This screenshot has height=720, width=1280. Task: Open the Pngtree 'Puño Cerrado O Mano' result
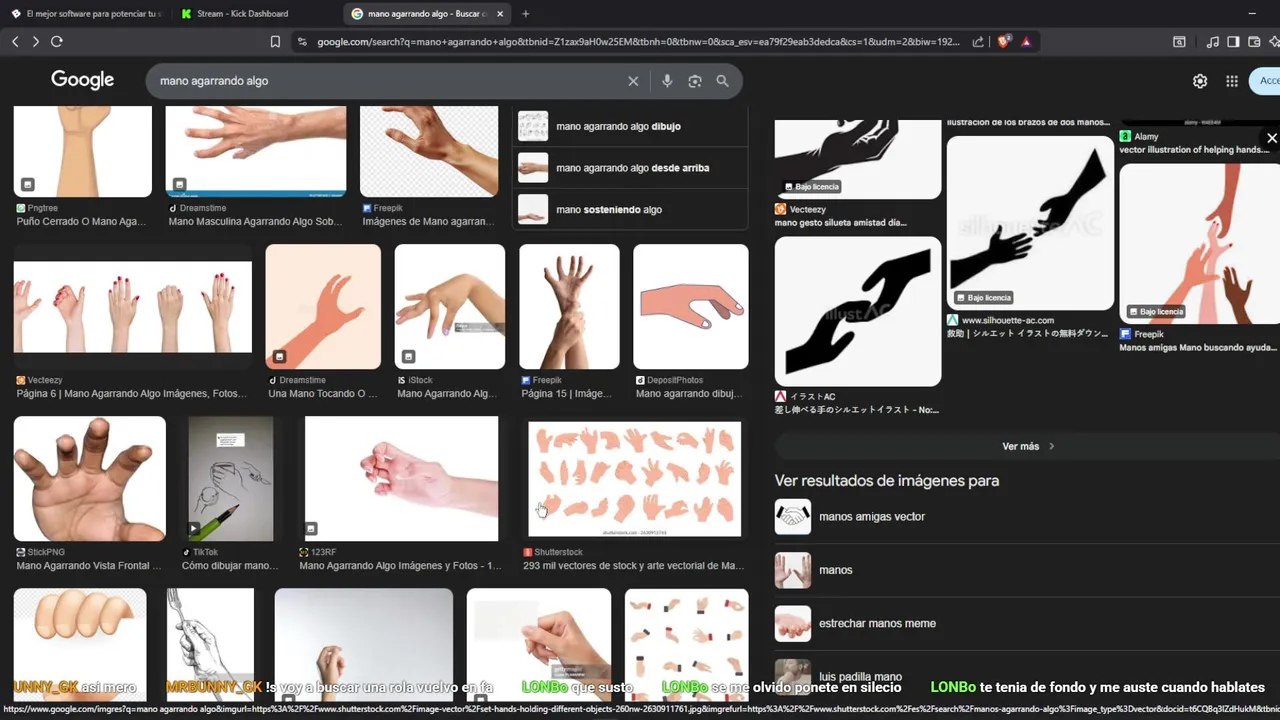[82, 151]
